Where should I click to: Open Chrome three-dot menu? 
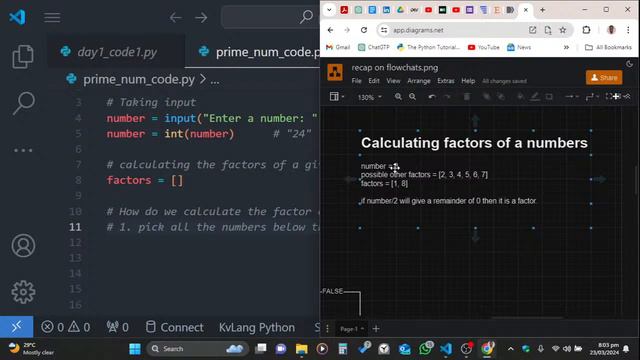628,30
